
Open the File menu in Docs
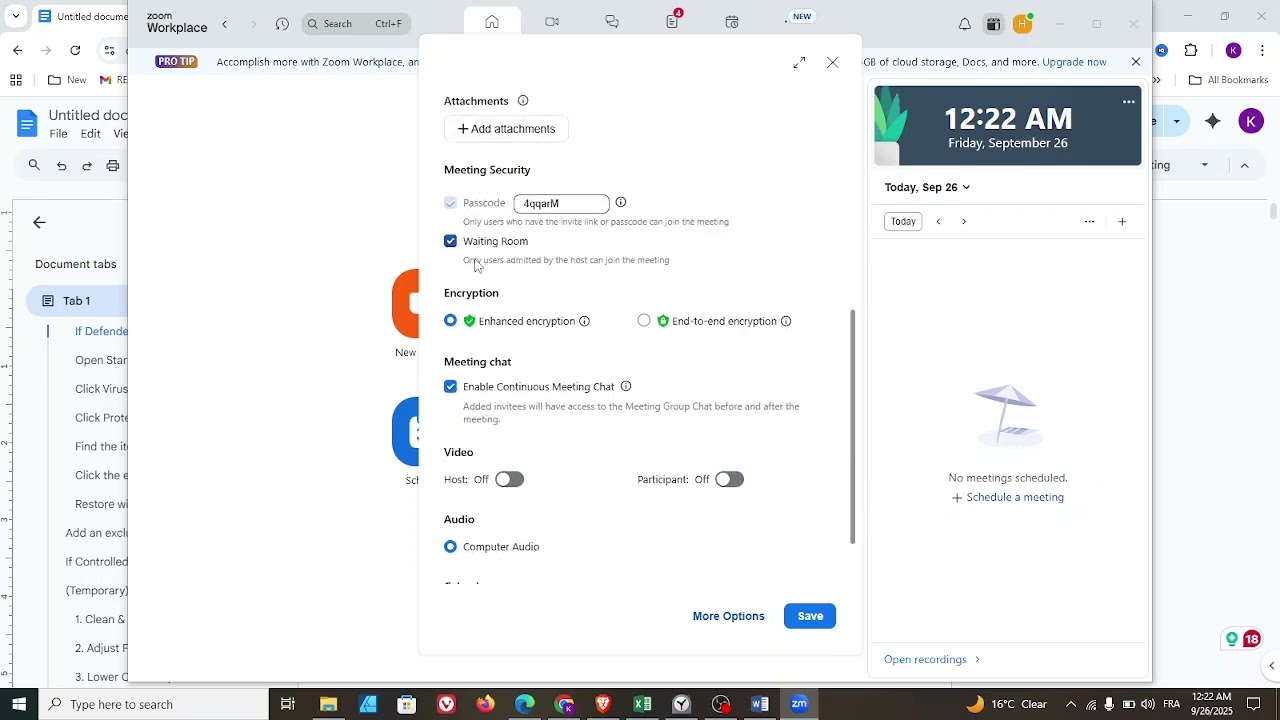coord(59,134)
